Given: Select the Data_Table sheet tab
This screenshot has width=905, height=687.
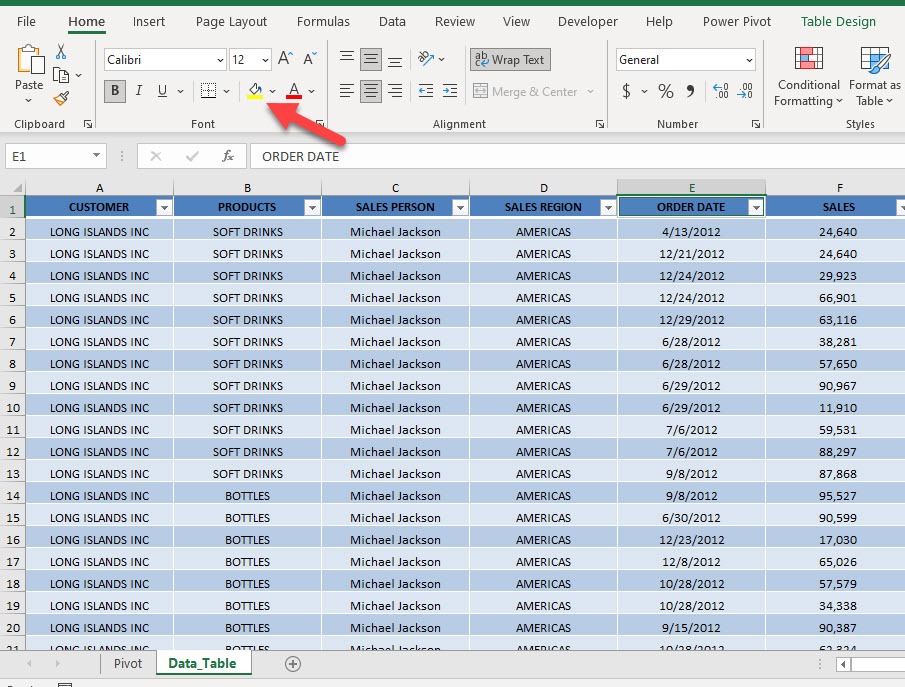Looking at the screenshot, I should 203,663.
